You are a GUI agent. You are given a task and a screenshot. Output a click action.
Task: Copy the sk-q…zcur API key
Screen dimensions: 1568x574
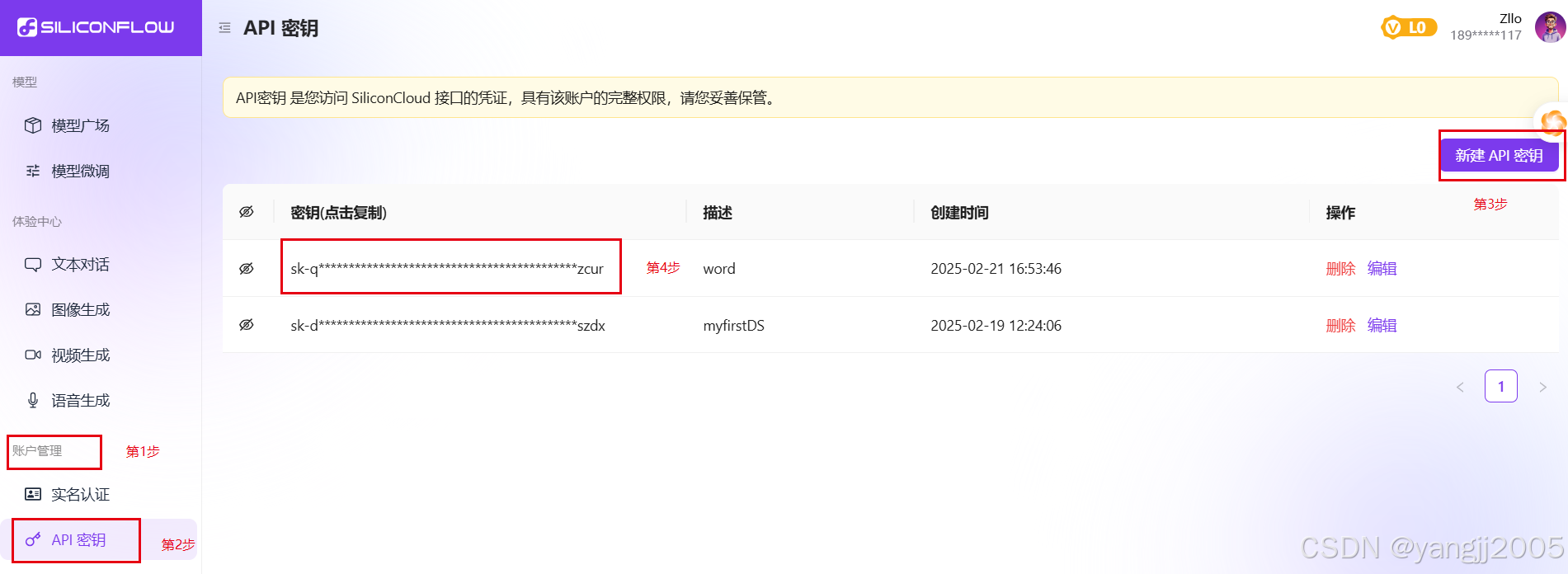click(447, 269)
